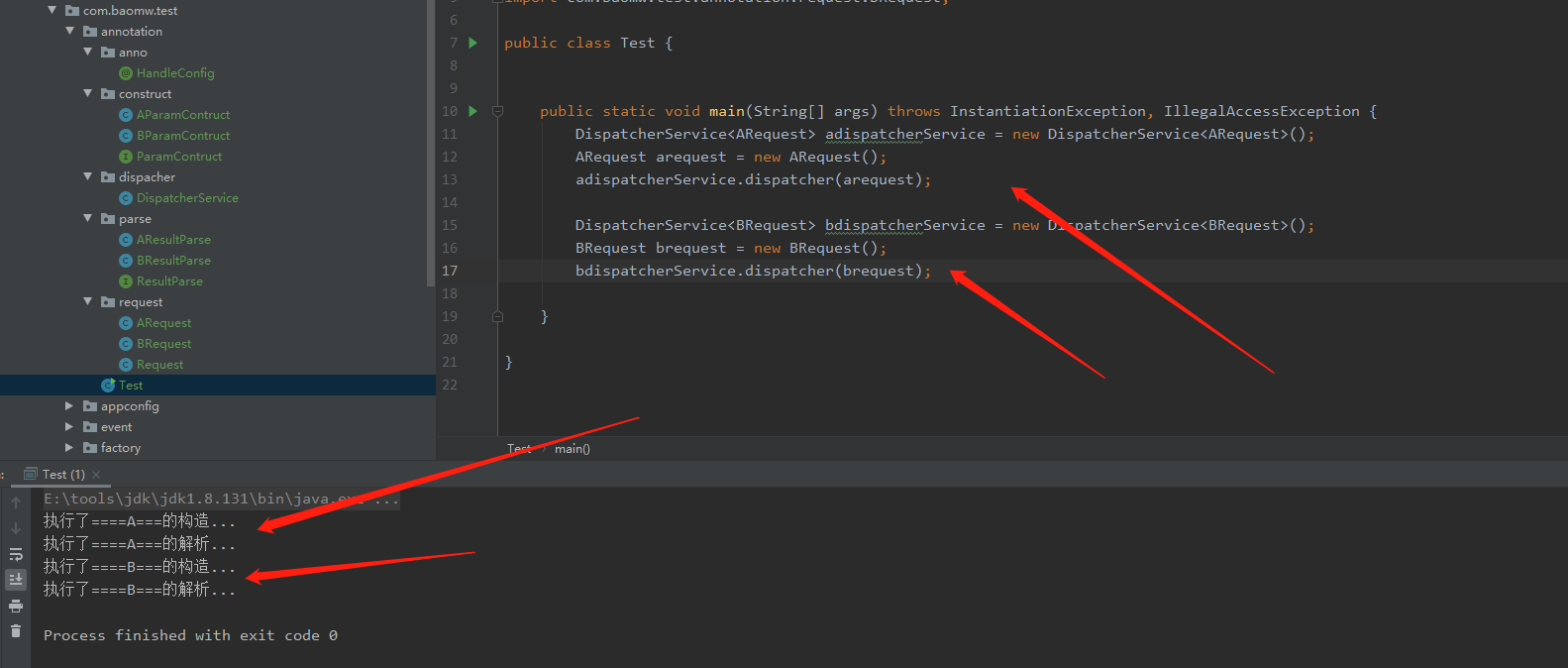Click the project tree vertical scrollbar
Screen dimensions: 1568x668
click(x=431, y=144)
